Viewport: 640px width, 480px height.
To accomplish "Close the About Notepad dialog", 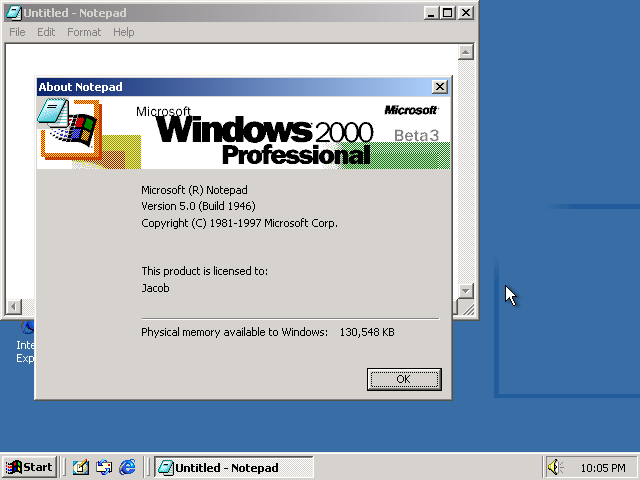I will pos(440,87).
